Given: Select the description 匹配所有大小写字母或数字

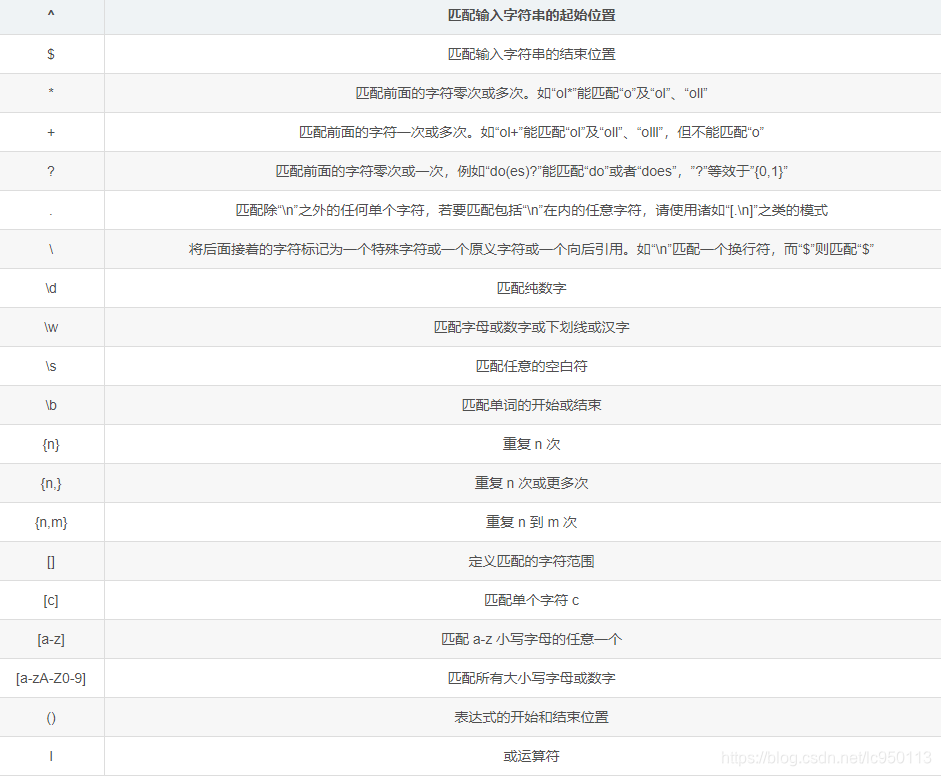Looking at the screenshot, I should point(532,679).
